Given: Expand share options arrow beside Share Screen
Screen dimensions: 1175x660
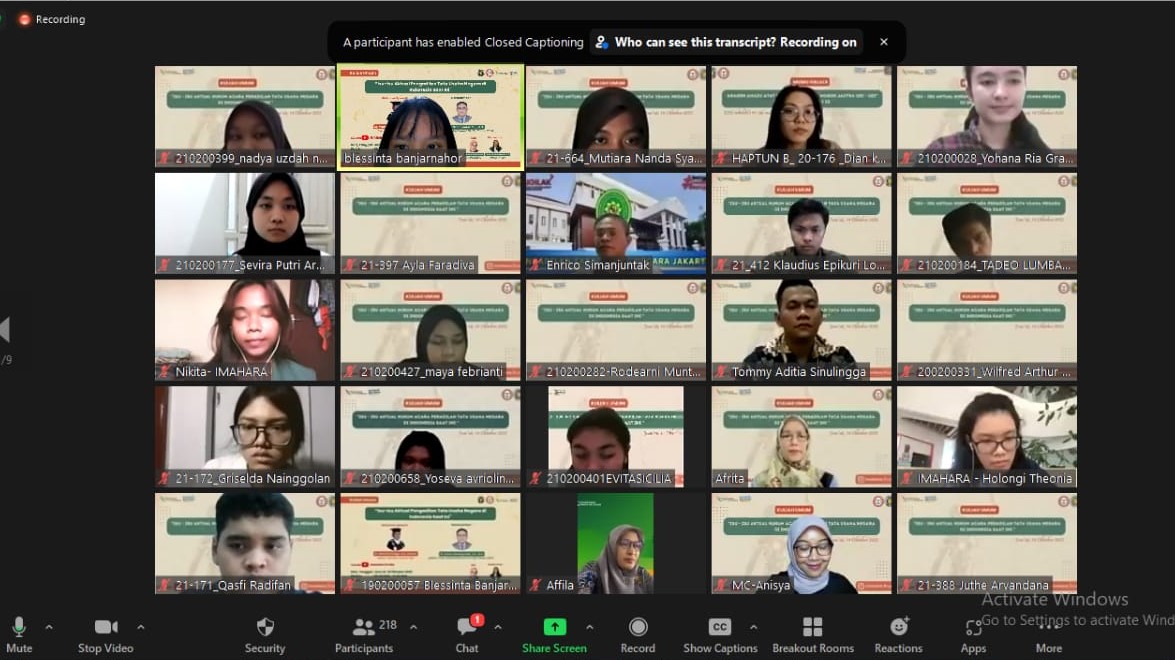Looking at the screenshot, I should pos(589,627).
